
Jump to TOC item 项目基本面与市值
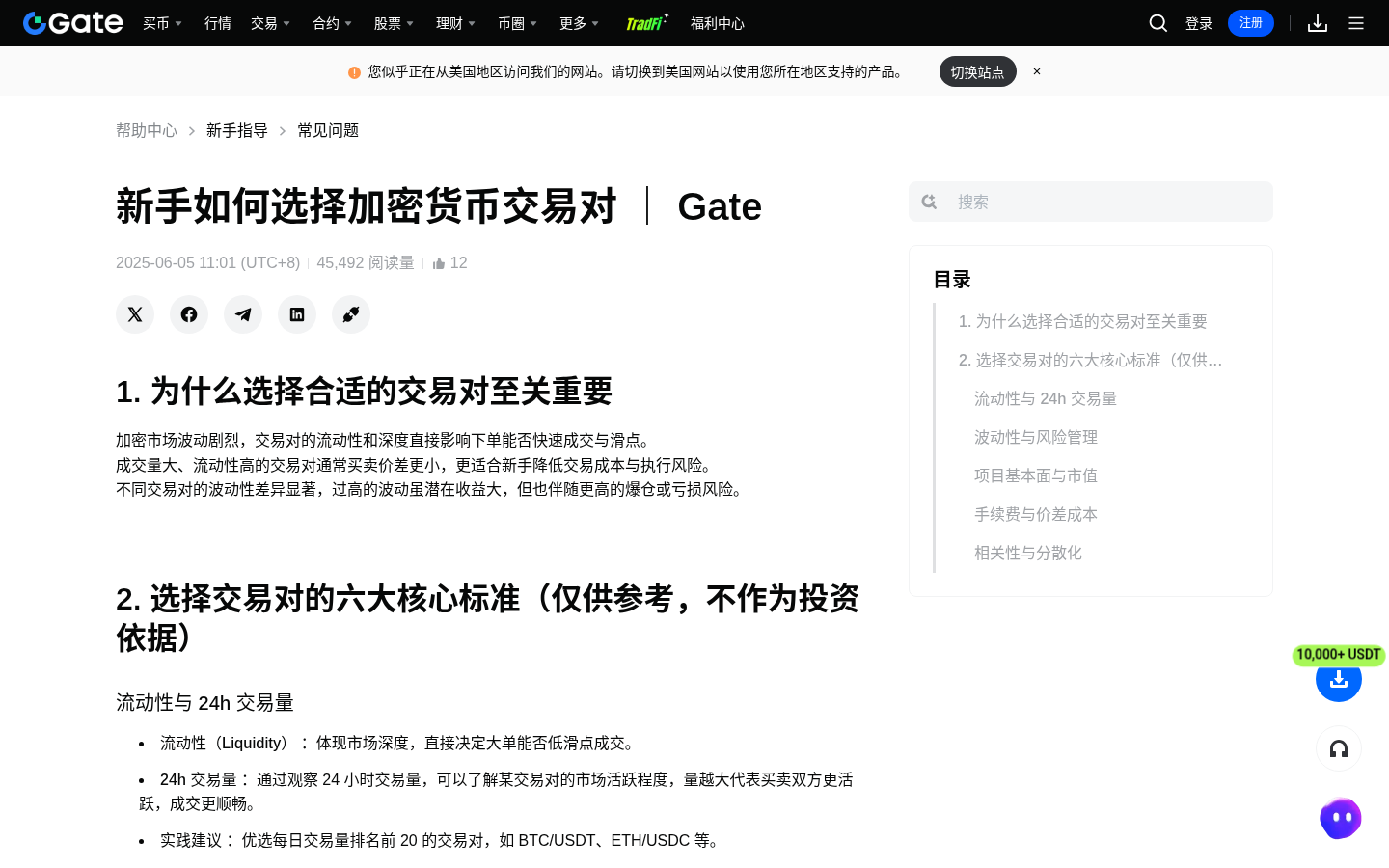pyautogui.click(x=1036, y=475)
